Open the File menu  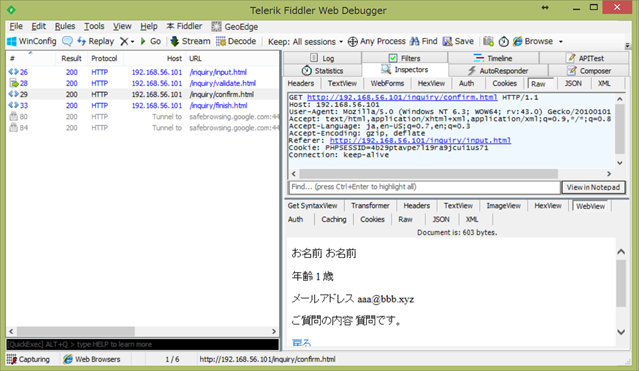[x=16, y=26]
